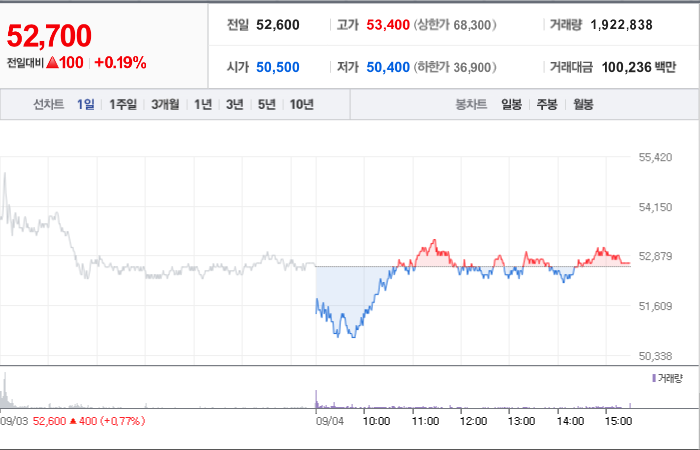The width and height of the screenshot is (700, 450).
Task: Click the 09/03 date label
Action: [14, 421]
